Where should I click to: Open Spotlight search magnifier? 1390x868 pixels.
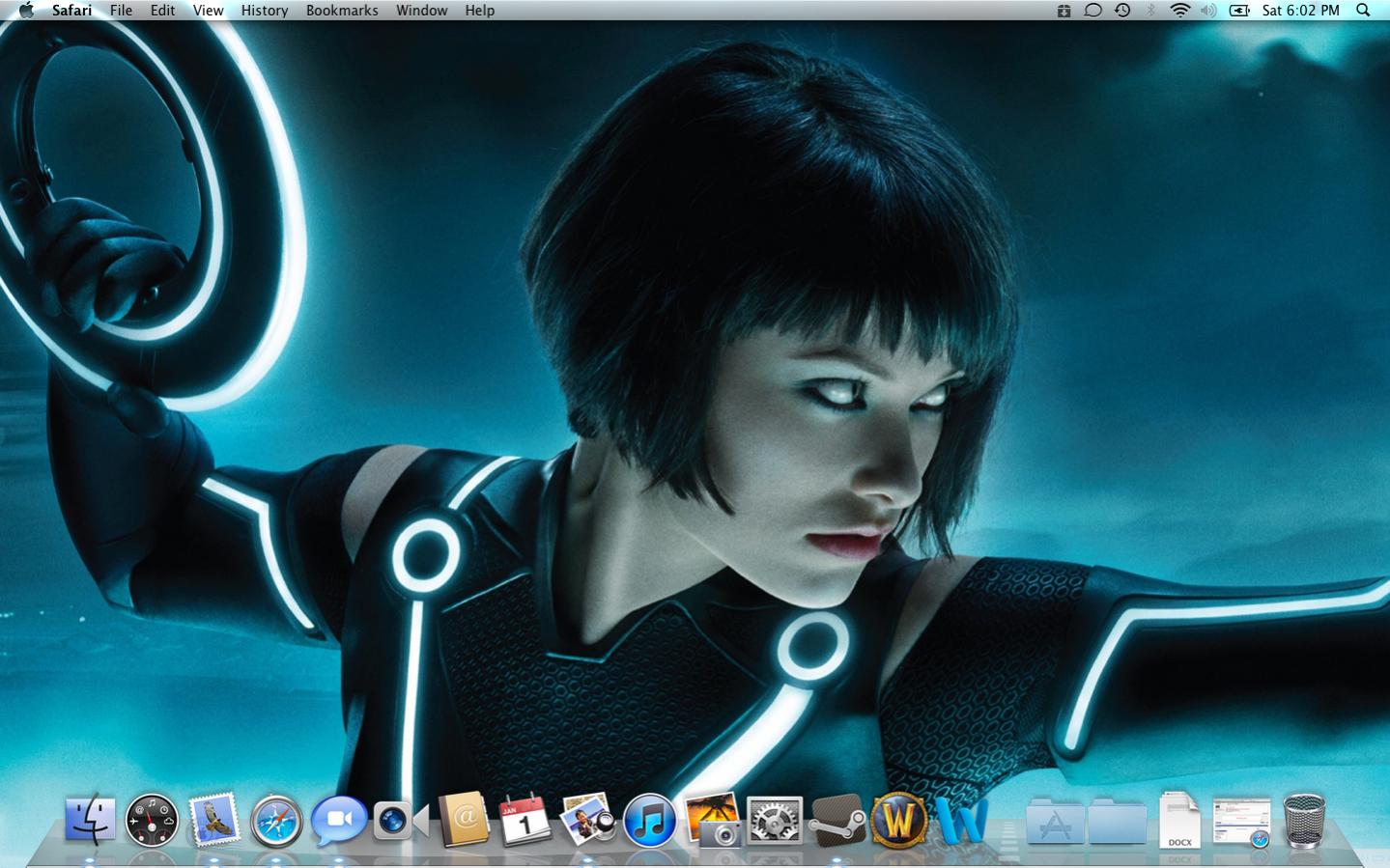click(x=1363, y=10)
